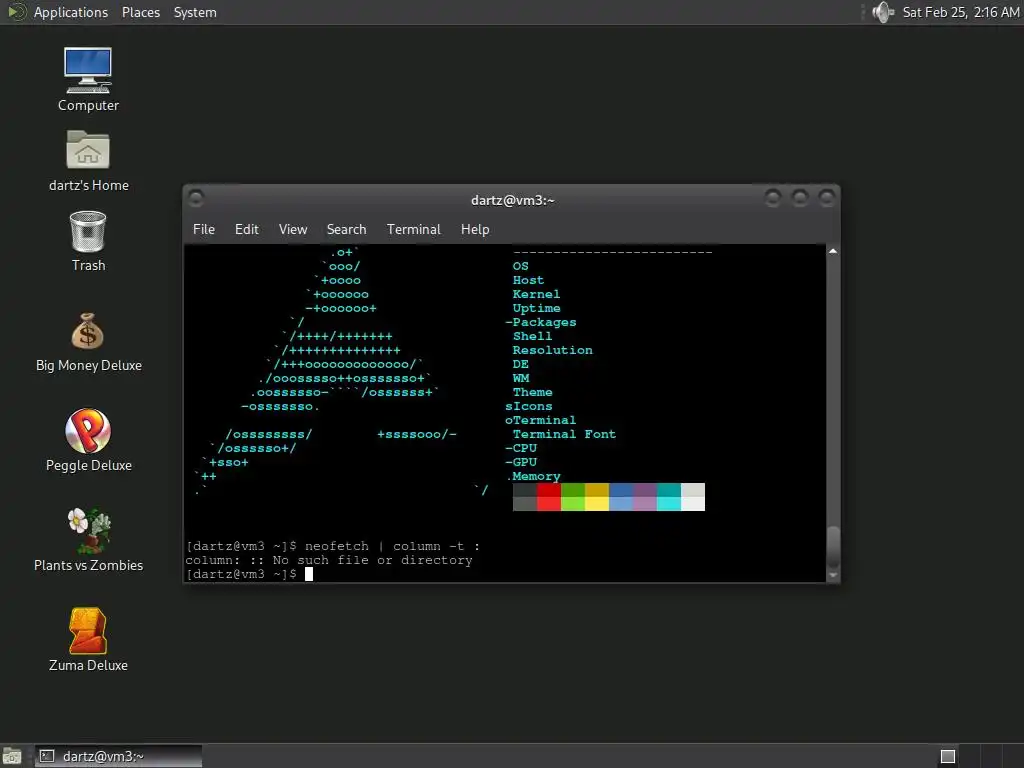Click the show desktop icon in bottom panel
The image size is (1024, 768).
click(x=12, y=756)
